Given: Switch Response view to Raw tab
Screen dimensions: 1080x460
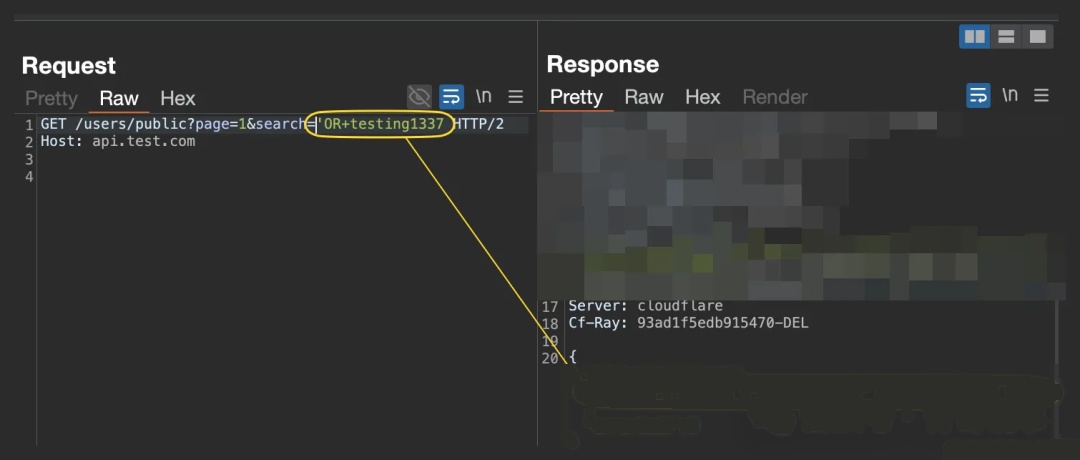Looking at the screenshot, I should click(x=644, y=97).
